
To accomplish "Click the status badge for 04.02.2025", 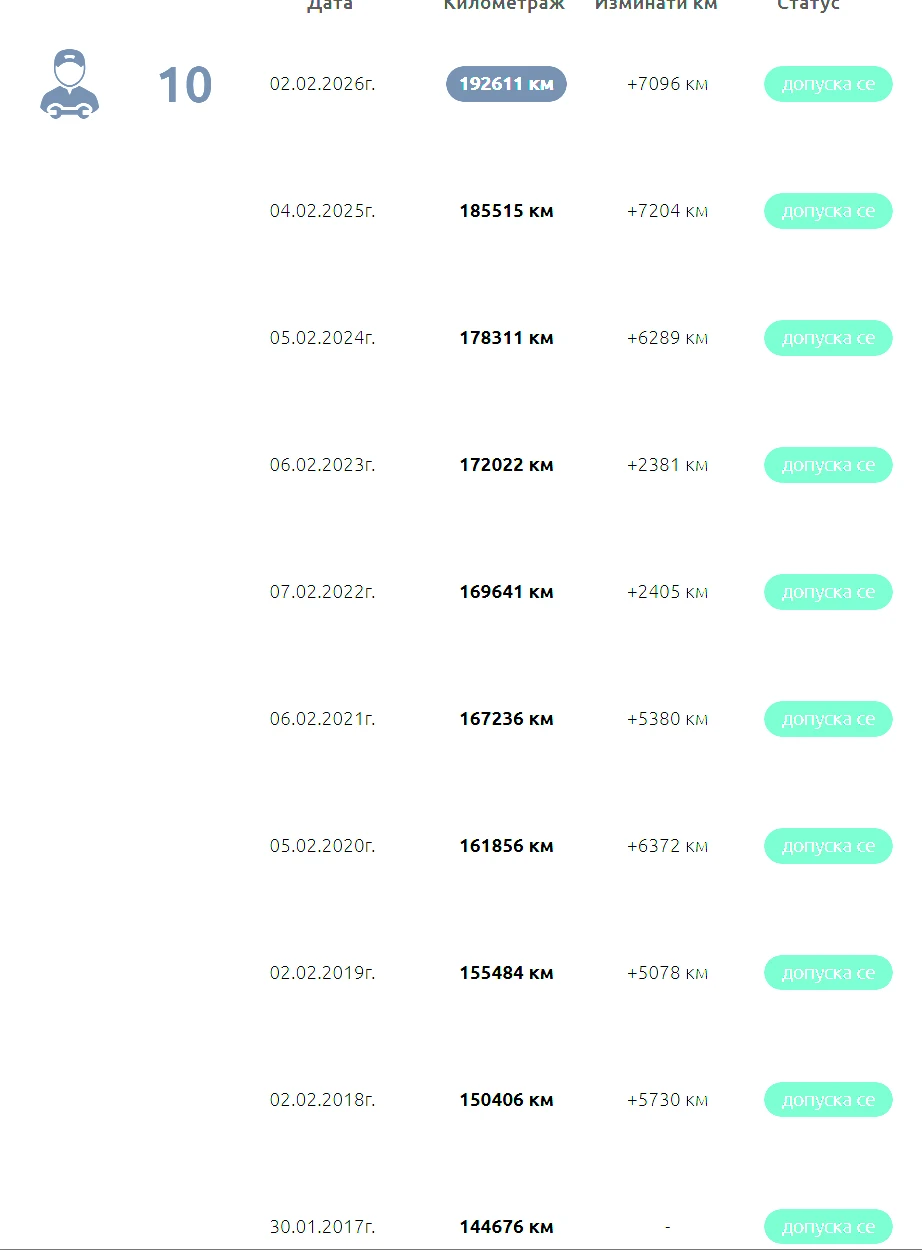I will click(828, 211).
